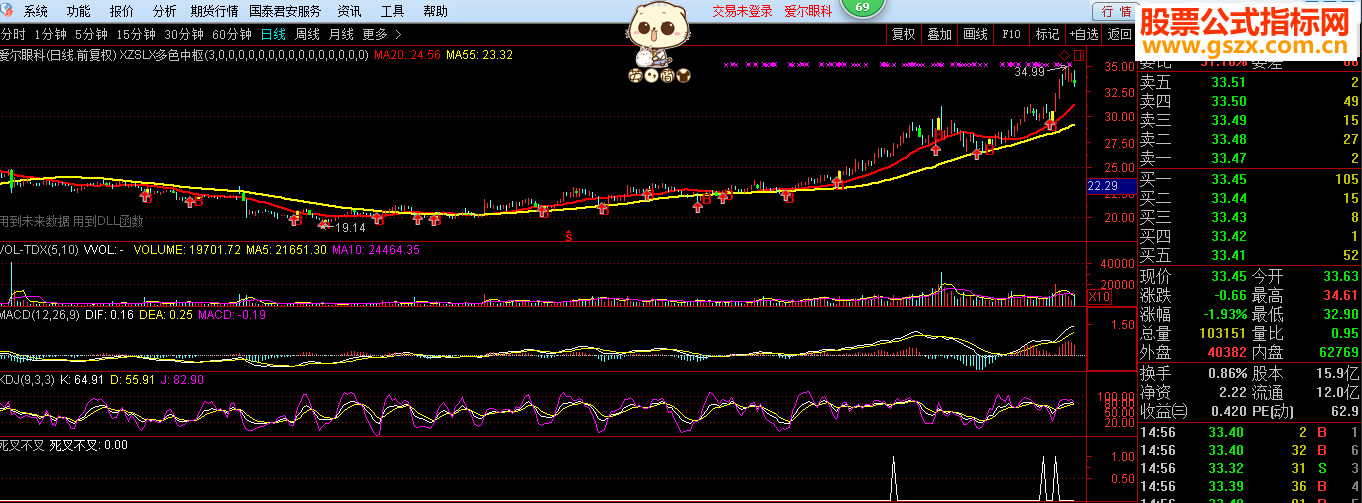Open the 资讯 menu
The width and height of the screenshot is (1362, 503).
click(x=350, y=11)
